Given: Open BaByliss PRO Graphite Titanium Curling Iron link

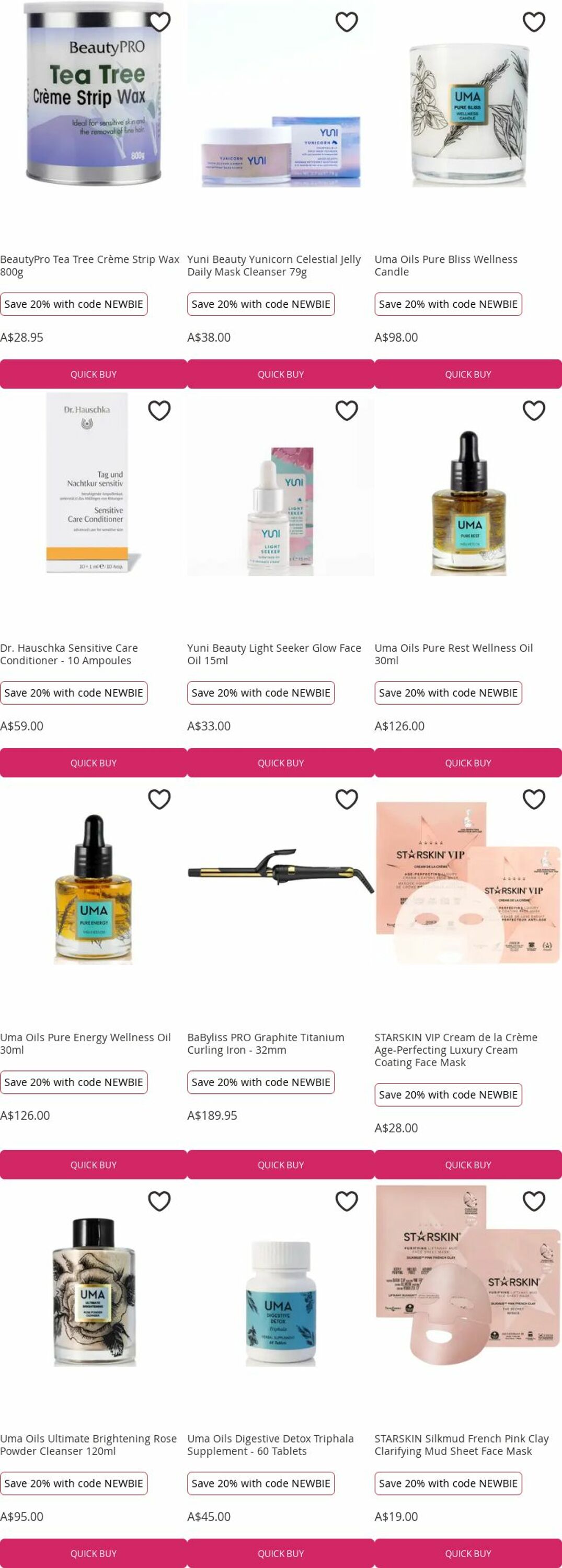Looking at the screenshot, I should pos(266,1043).
